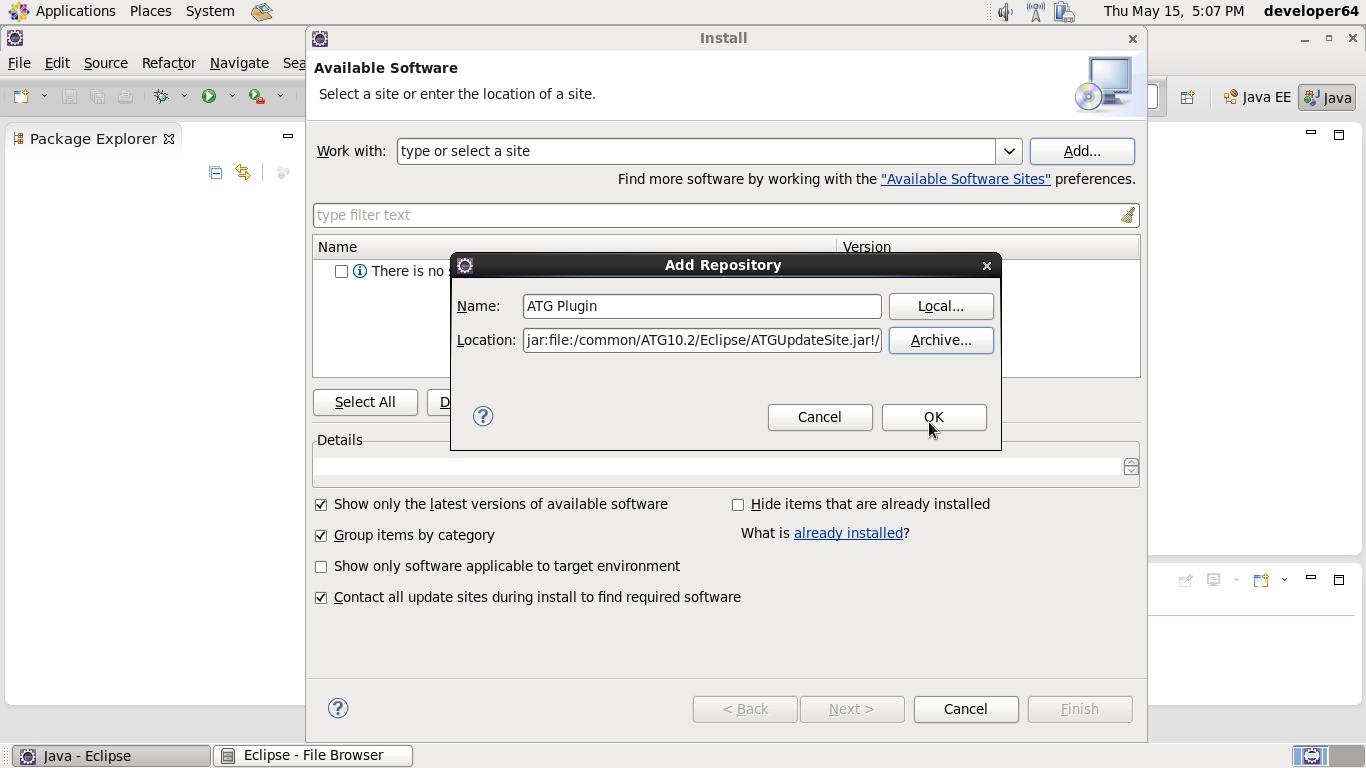
Task: Switch to the Java perspective
Action: [1327, 97]
